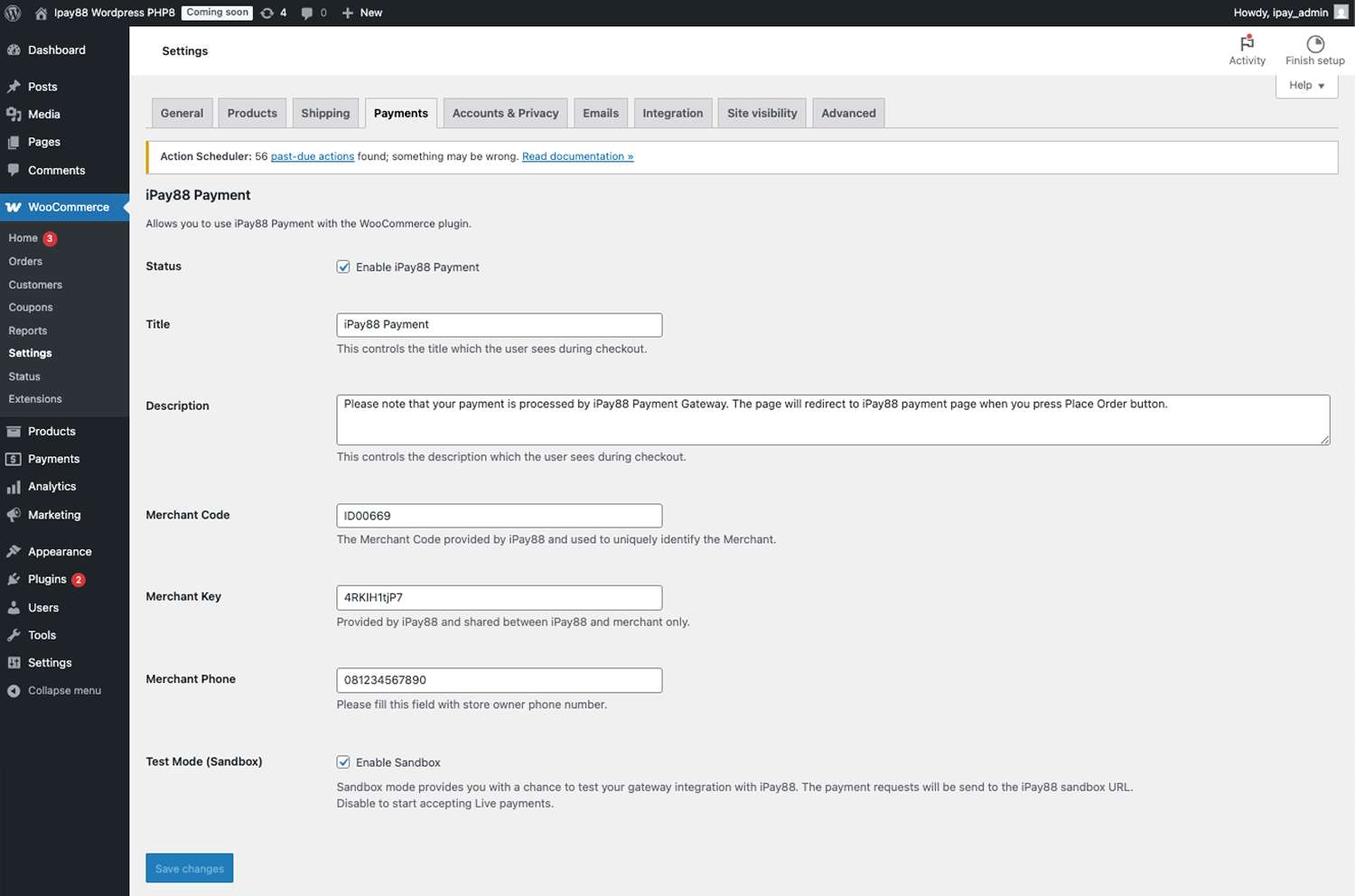This screenshot has width=1355, height=896.
Task: Click into Merchant Phone field
Action: 499,680
